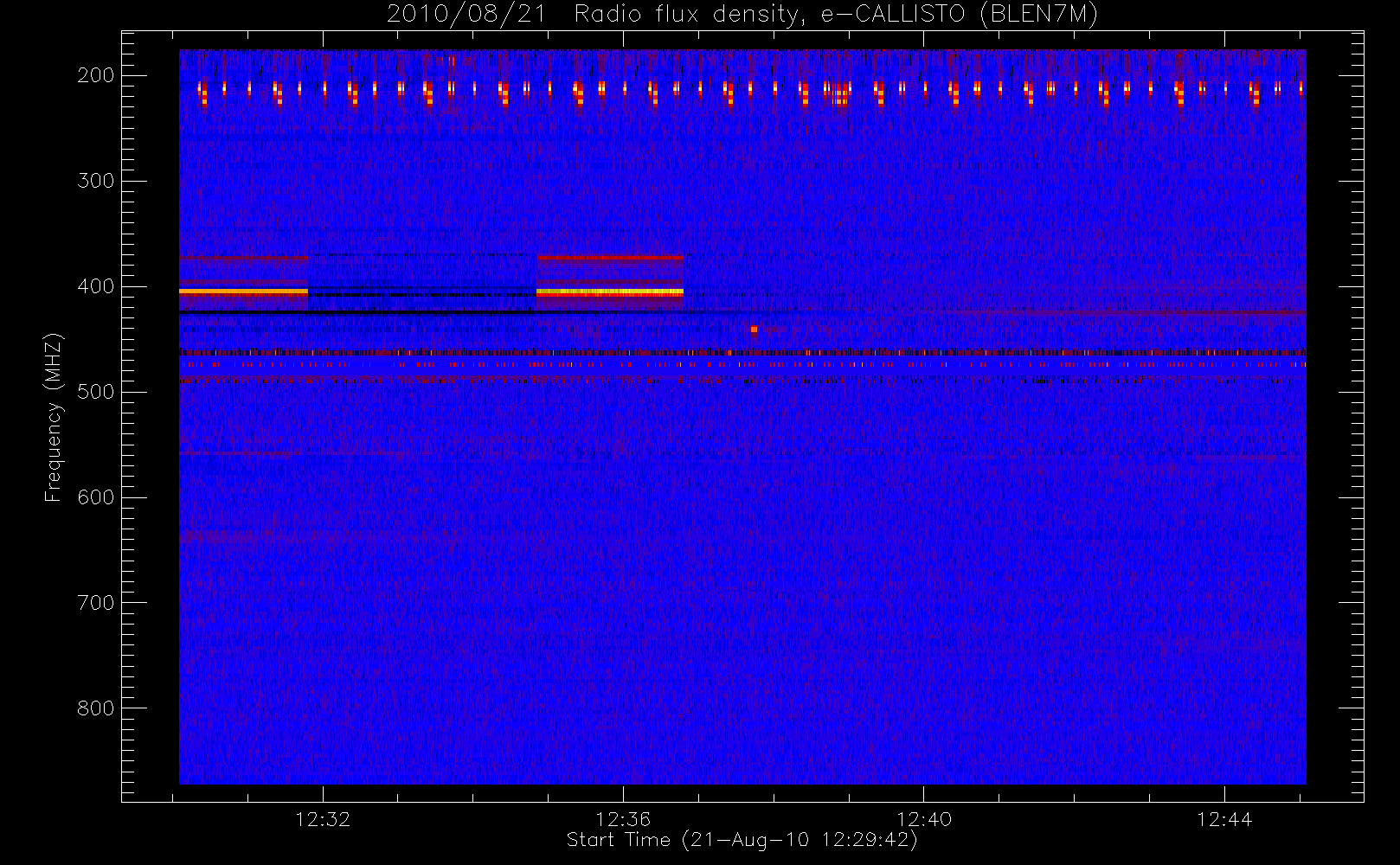Click the 300 frequency tick label
Image resolution: width=1400 pixels, height=865 pixels.
pos(95,181)
